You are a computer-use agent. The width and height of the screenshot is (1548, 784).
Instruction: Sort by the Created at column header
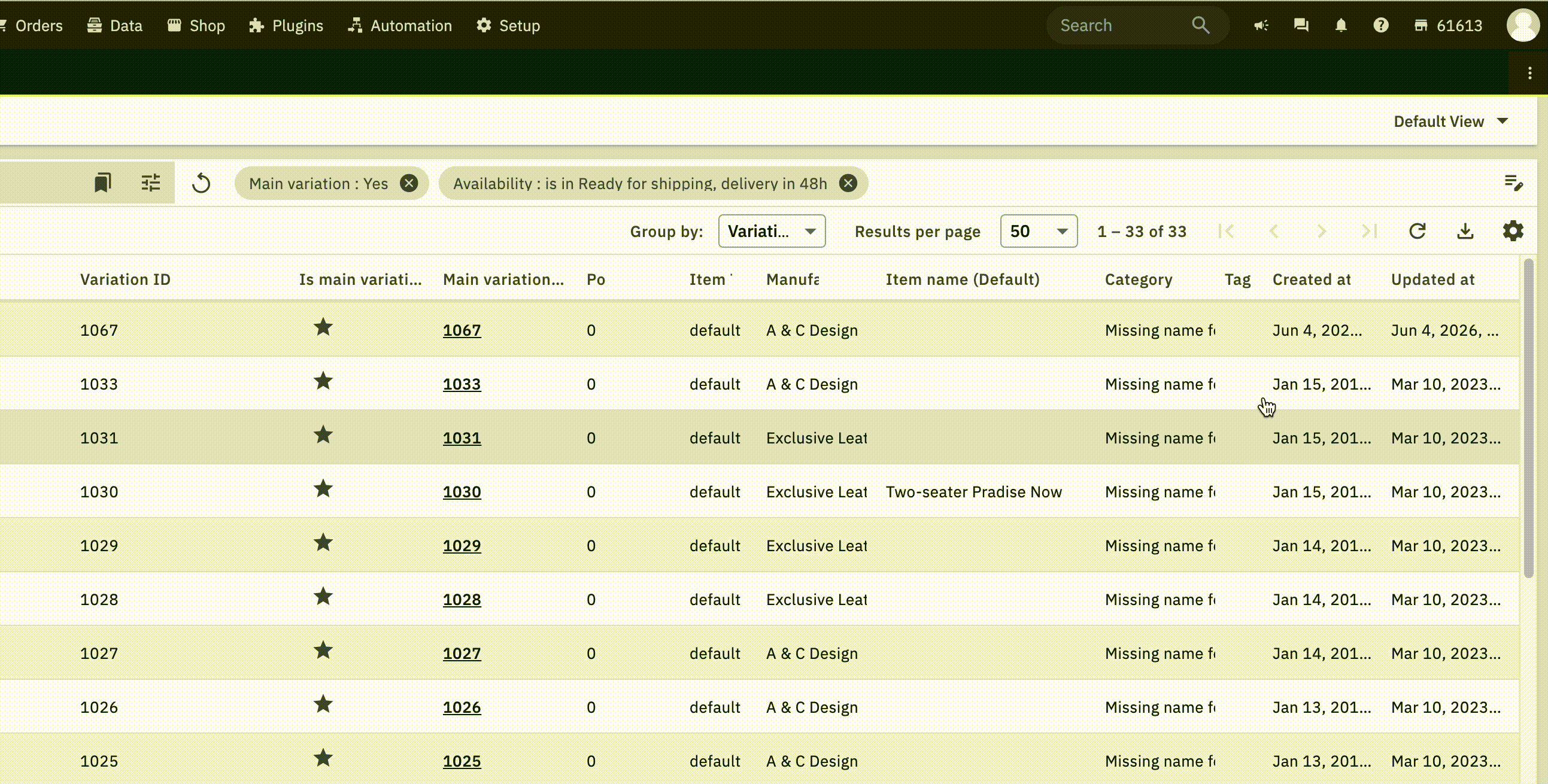1311,279
